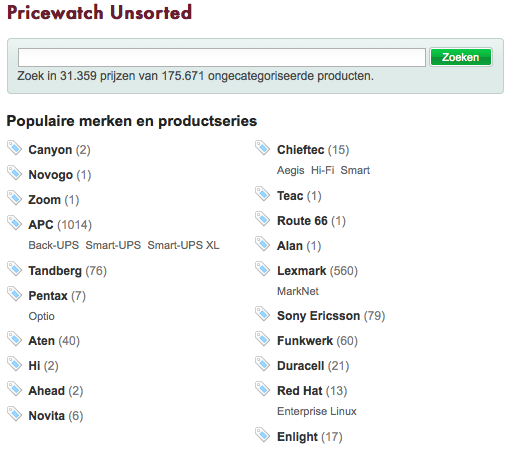
Task: Click the tag icon next to Aten
Action: pos(15,339)
